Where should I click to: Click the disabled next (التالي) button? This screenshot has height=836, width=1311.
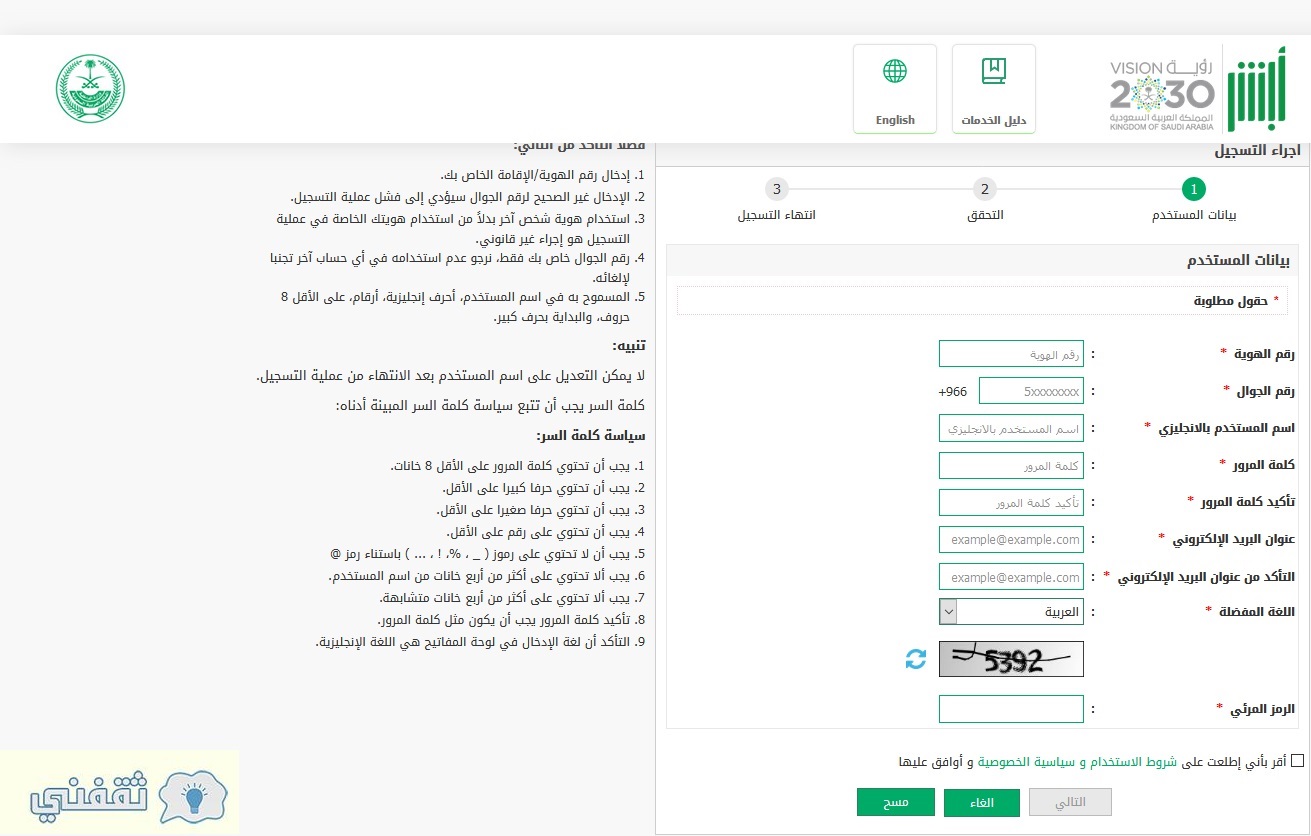(x=1070, y=802)
